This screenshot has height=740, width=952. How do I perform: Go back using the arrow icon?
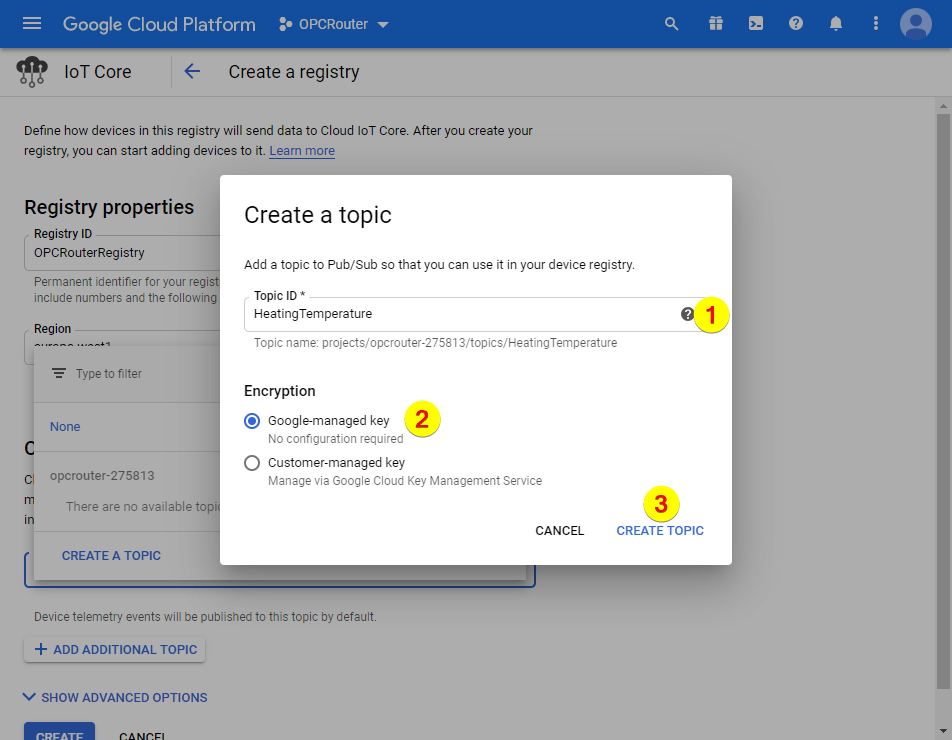tap(192, 72)
